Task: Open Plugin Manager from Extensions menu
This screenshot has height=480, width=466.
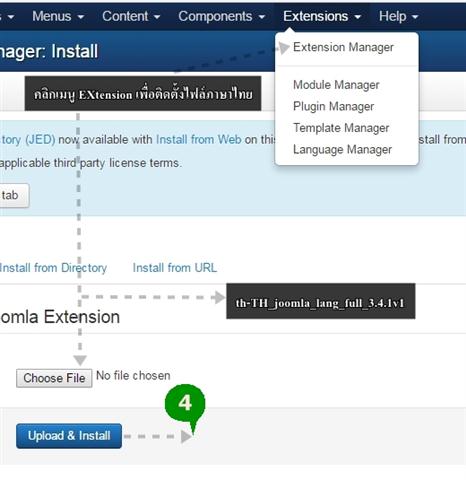Action: click(333, 107)
